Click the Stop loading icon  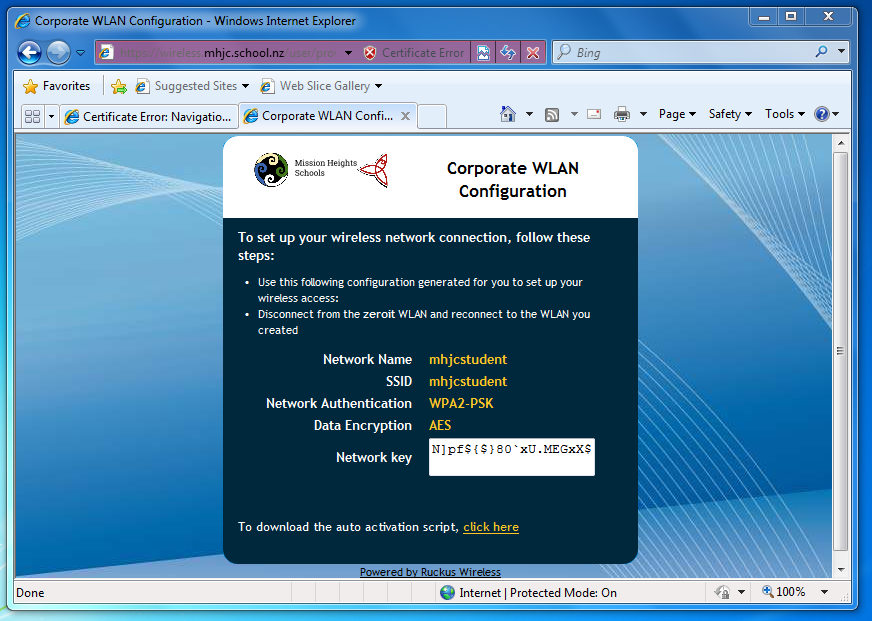point(531,52)
